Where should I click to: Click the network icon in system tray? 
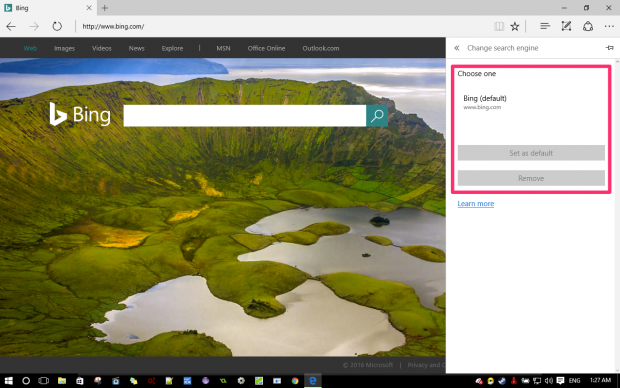[x=537, y=381]
